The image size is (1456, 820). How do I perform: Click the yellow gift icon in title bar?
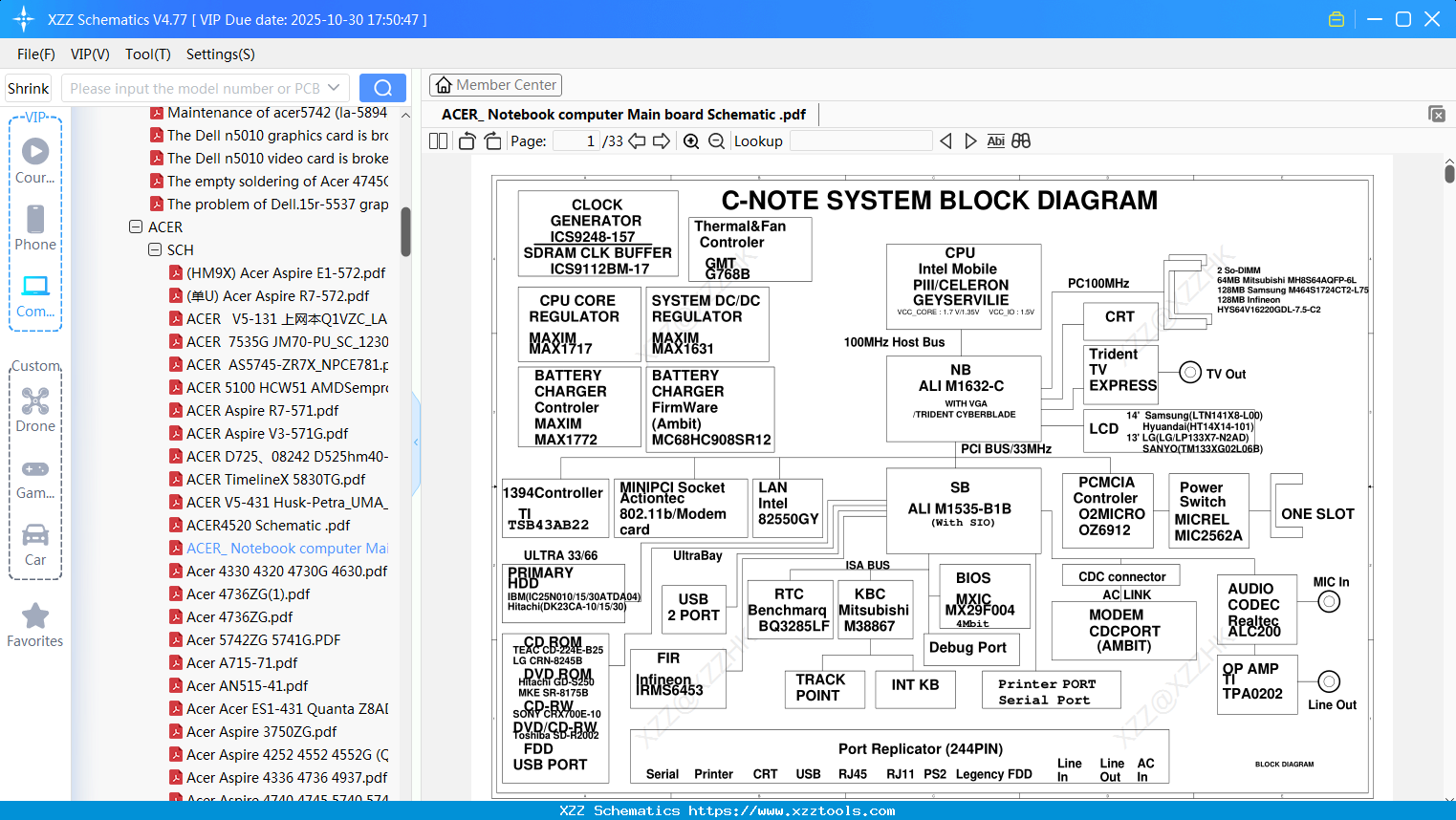(1336, 19)
